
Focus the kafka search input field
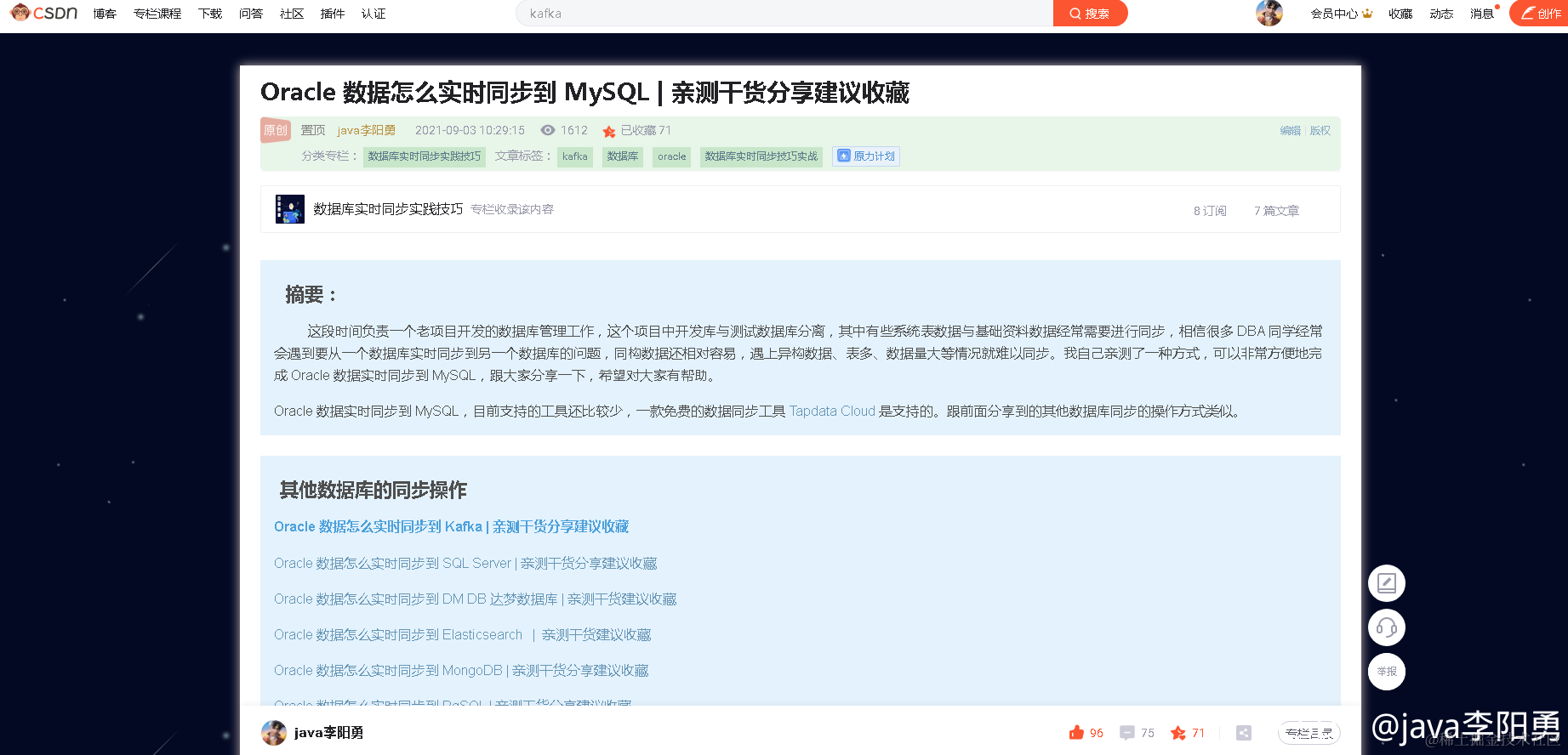tap(784, 14)
